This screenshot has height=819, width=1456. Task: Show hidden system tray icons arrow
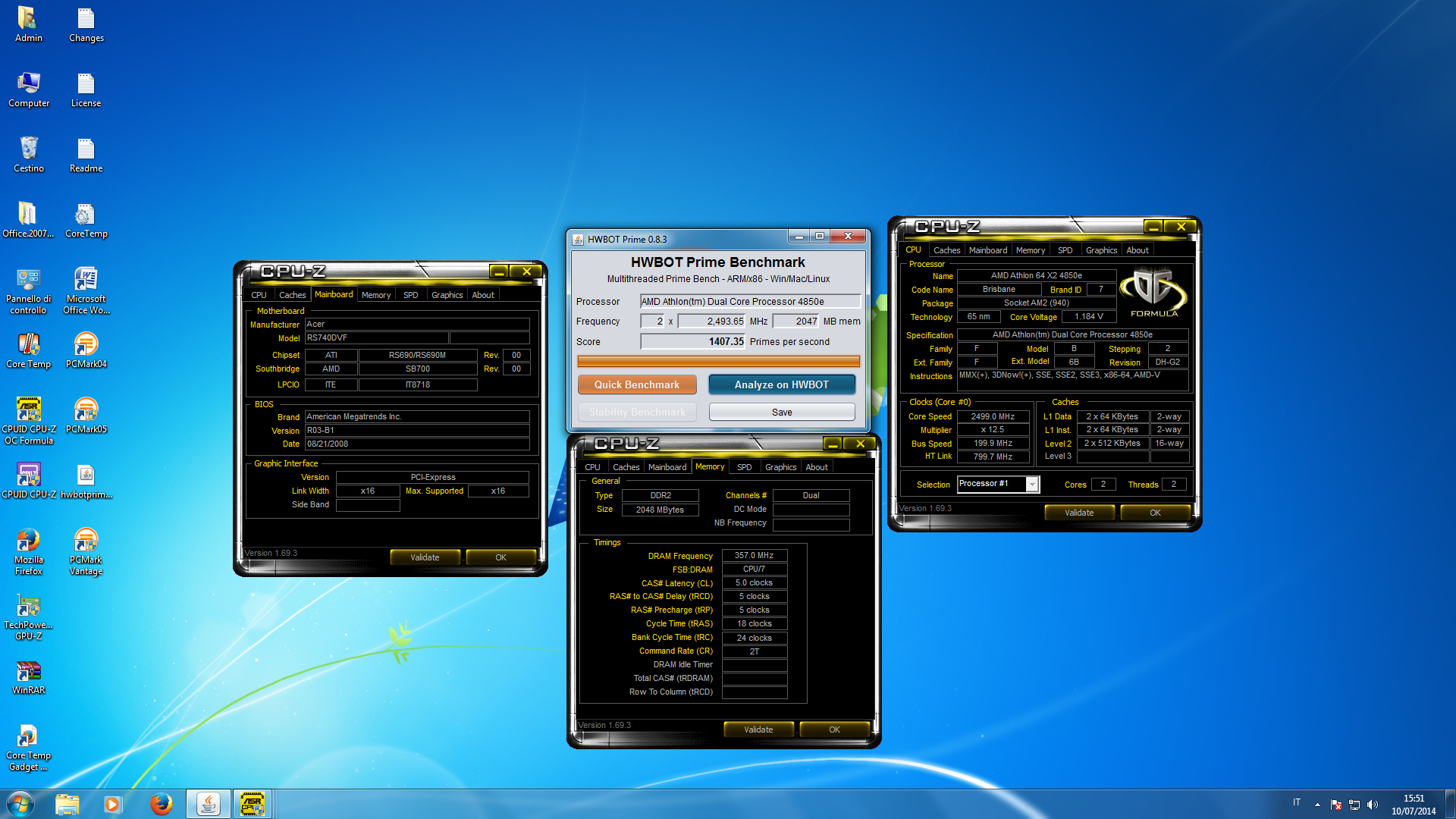[x=1317, y=805]
